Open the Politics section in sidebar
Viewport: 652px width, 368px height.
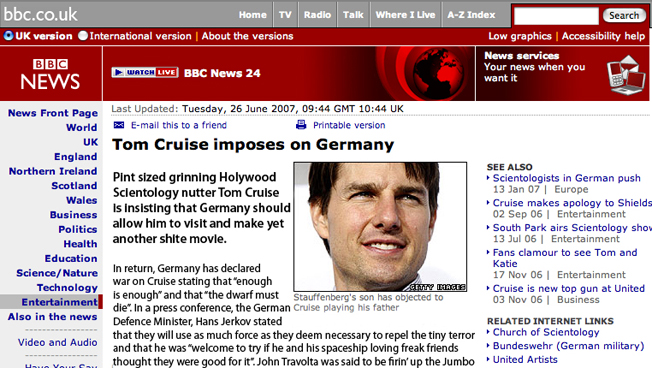pyautogui.click(x=77, y=229)
